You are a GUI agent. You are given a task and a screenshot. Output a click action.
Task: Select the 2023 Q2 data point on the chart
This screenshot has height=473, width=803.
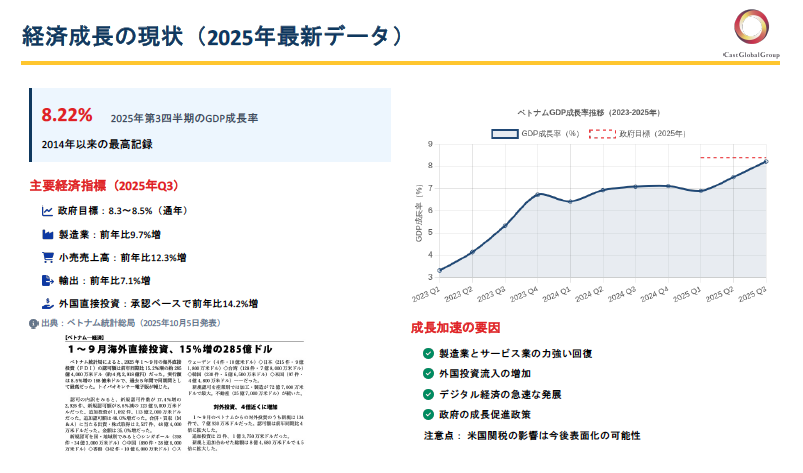pos(472,252)
